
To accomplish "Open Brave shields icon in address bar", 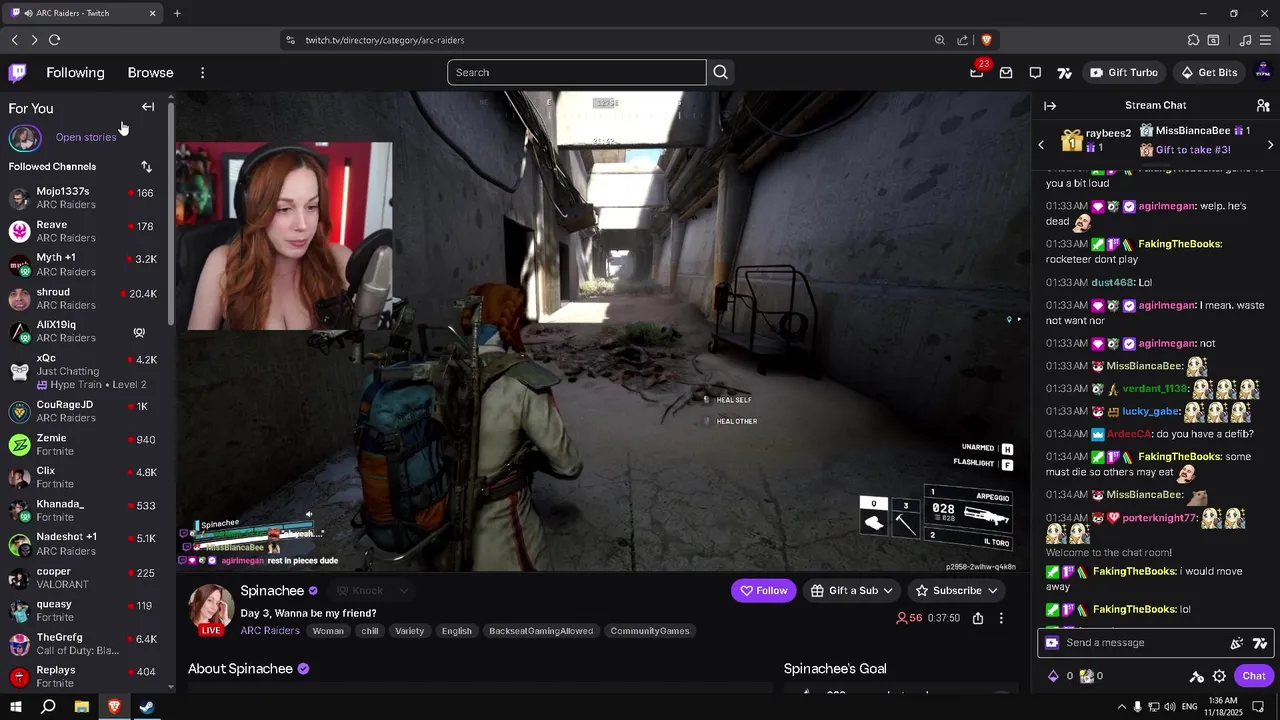I will click(987, 40).
